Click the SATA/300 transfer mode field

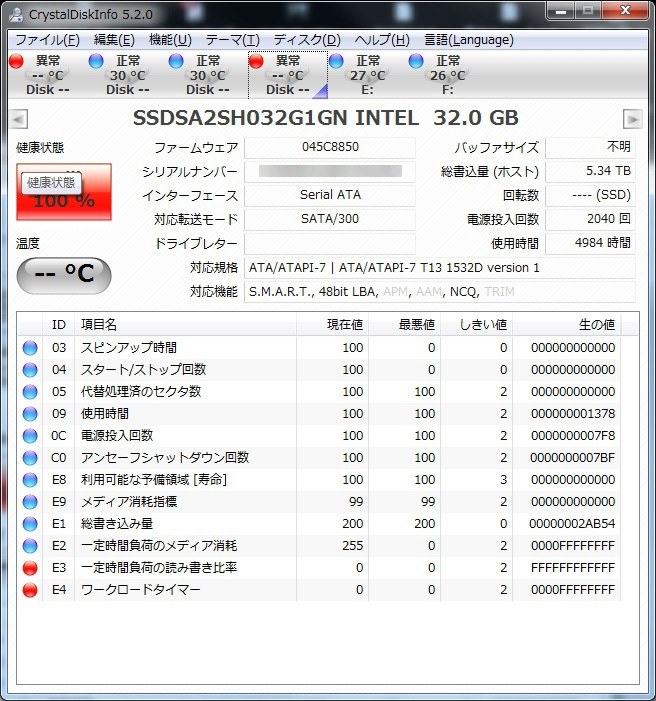(x=330, y=219)
